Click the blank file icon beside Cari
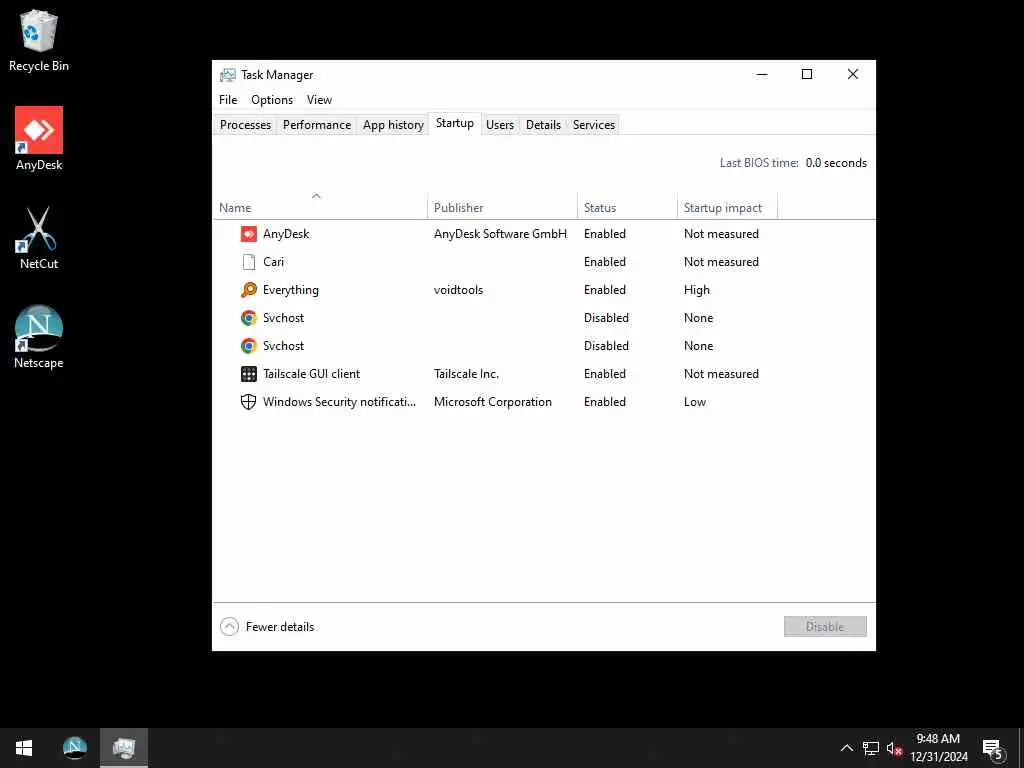This screenshot has width=1024, height=768. pyautogui.click(x=248, y=262)
